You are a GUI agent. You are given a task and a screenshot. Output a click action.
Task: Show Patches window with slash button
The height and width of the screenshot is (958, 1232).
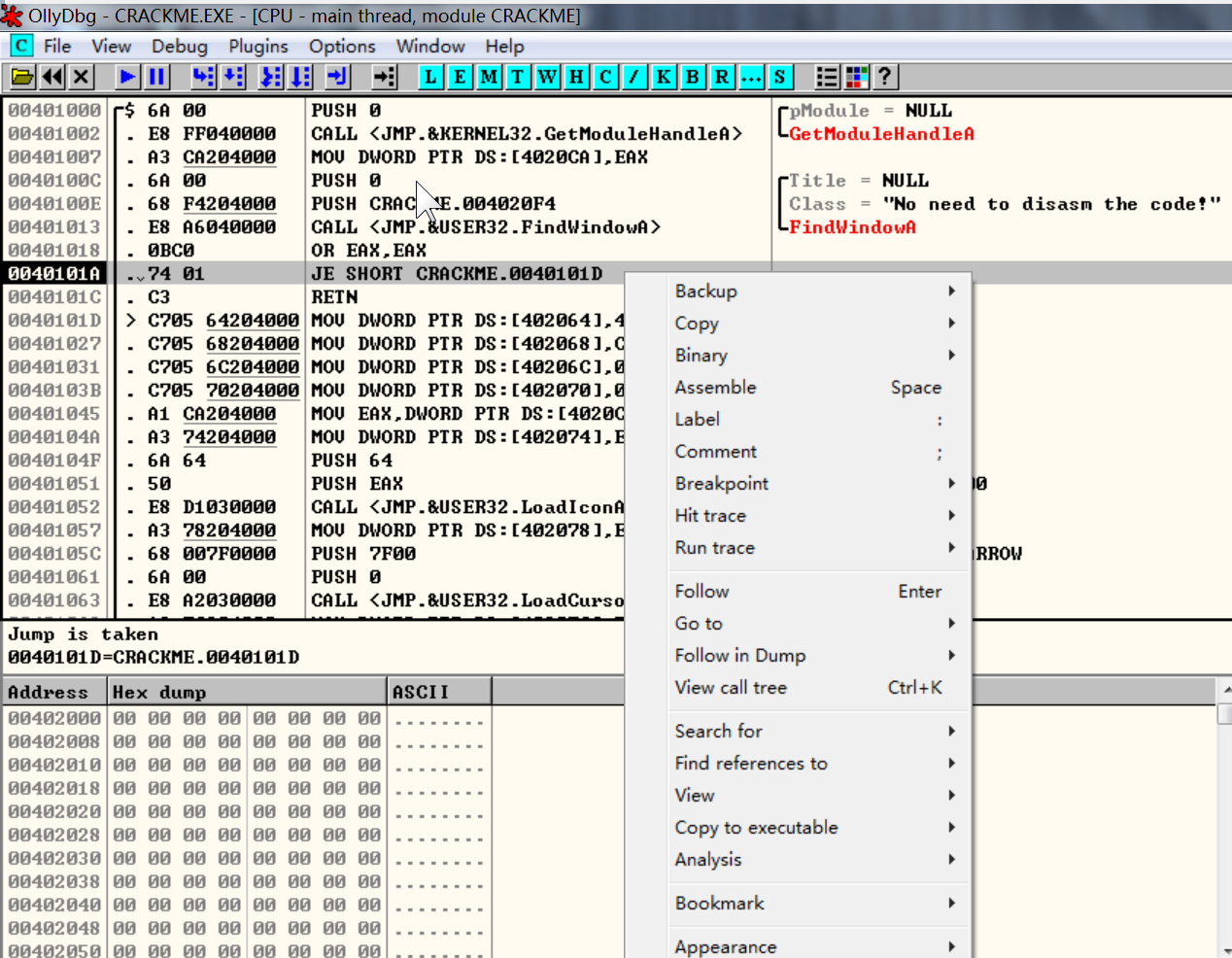(634, 77)
